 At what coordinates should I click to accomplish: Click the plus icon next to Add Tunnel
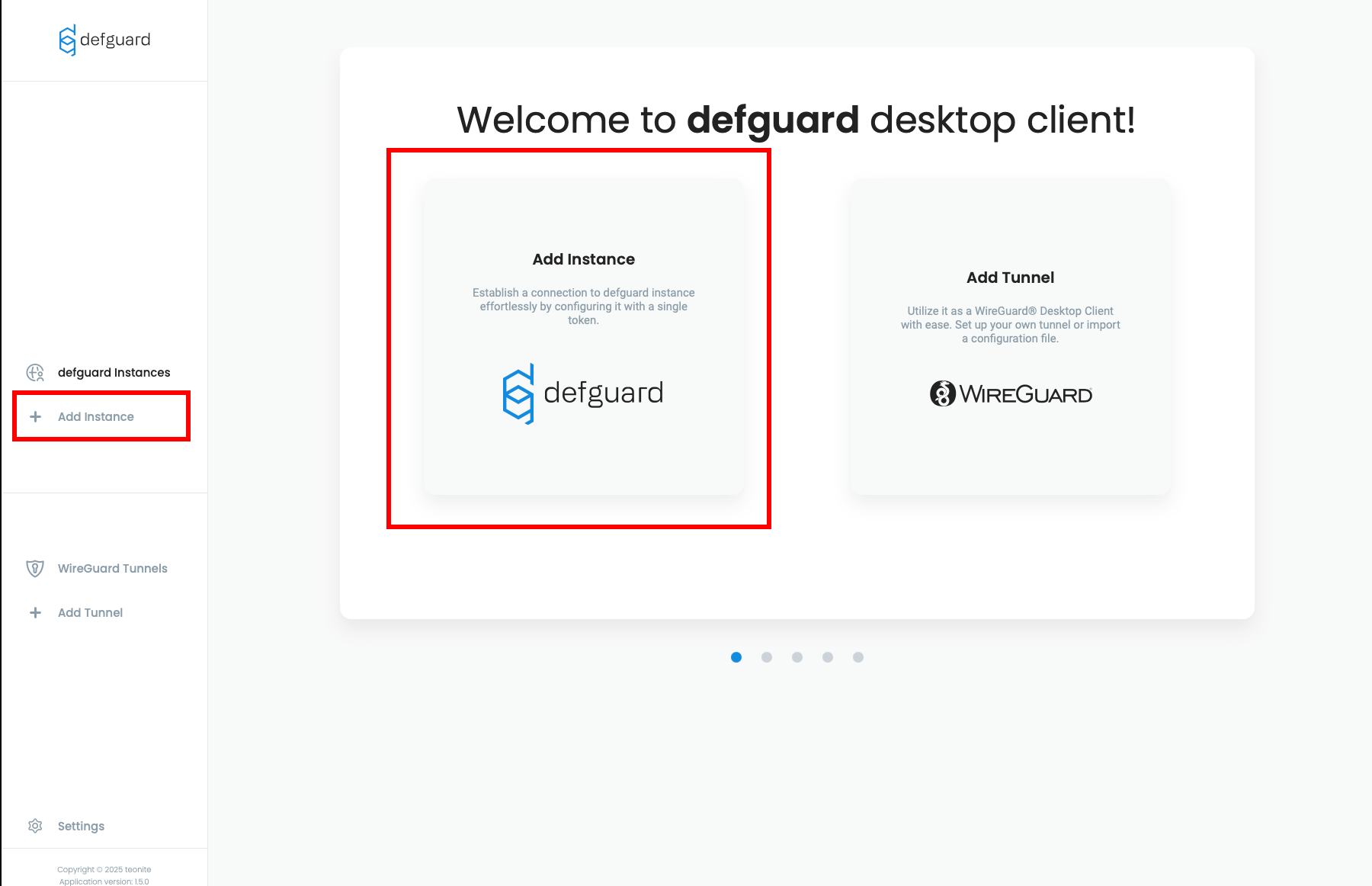[35, 612]
